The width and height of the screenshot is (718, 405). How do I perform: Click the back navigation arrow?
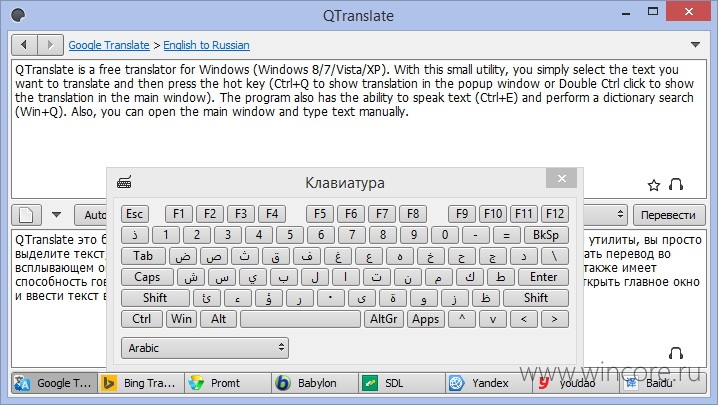pyautogui.click(x=24, y=45)
